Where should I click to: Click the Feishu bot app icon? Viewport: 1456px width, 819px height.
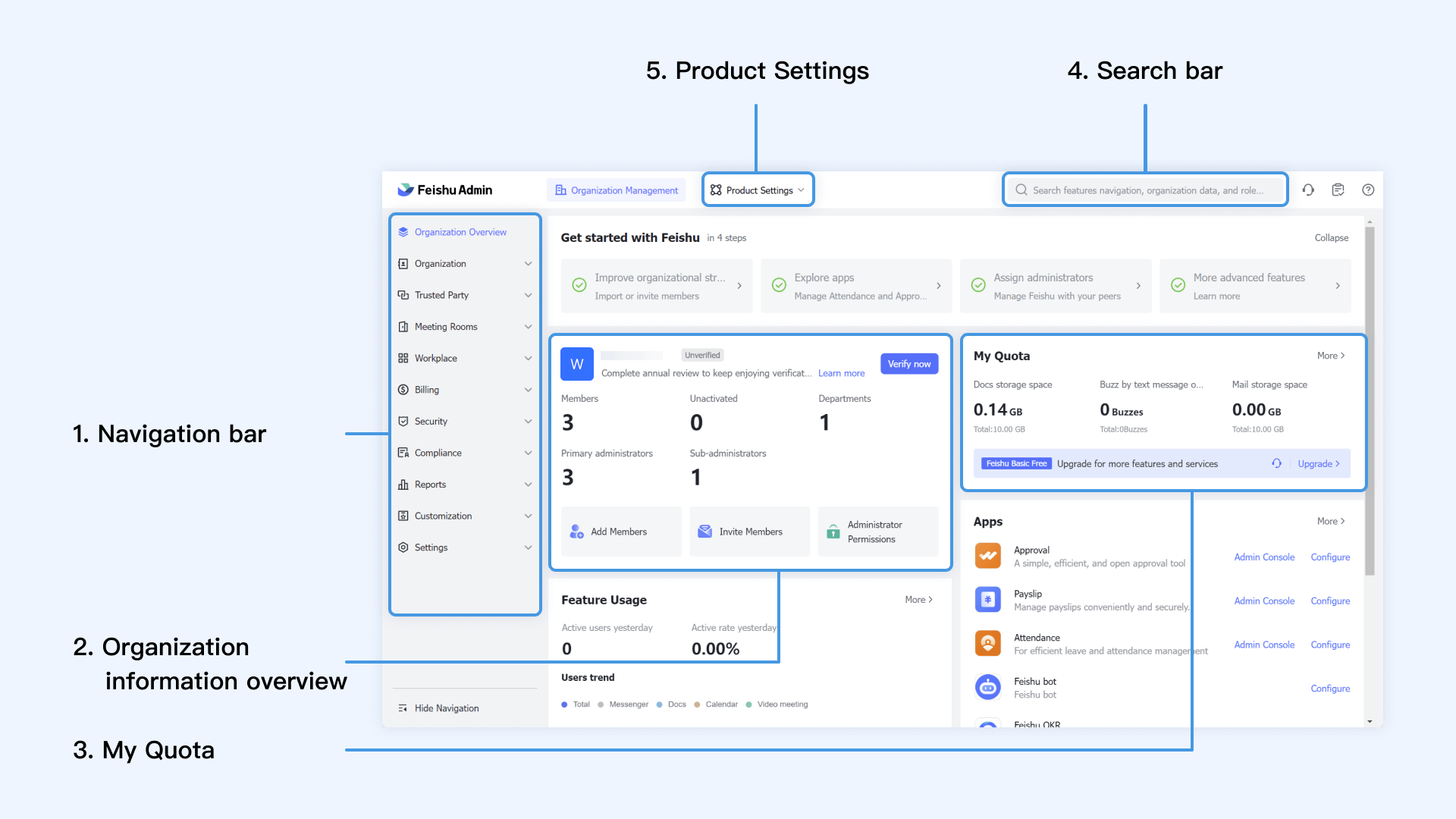pyautogui.click(x=987, y=688)
